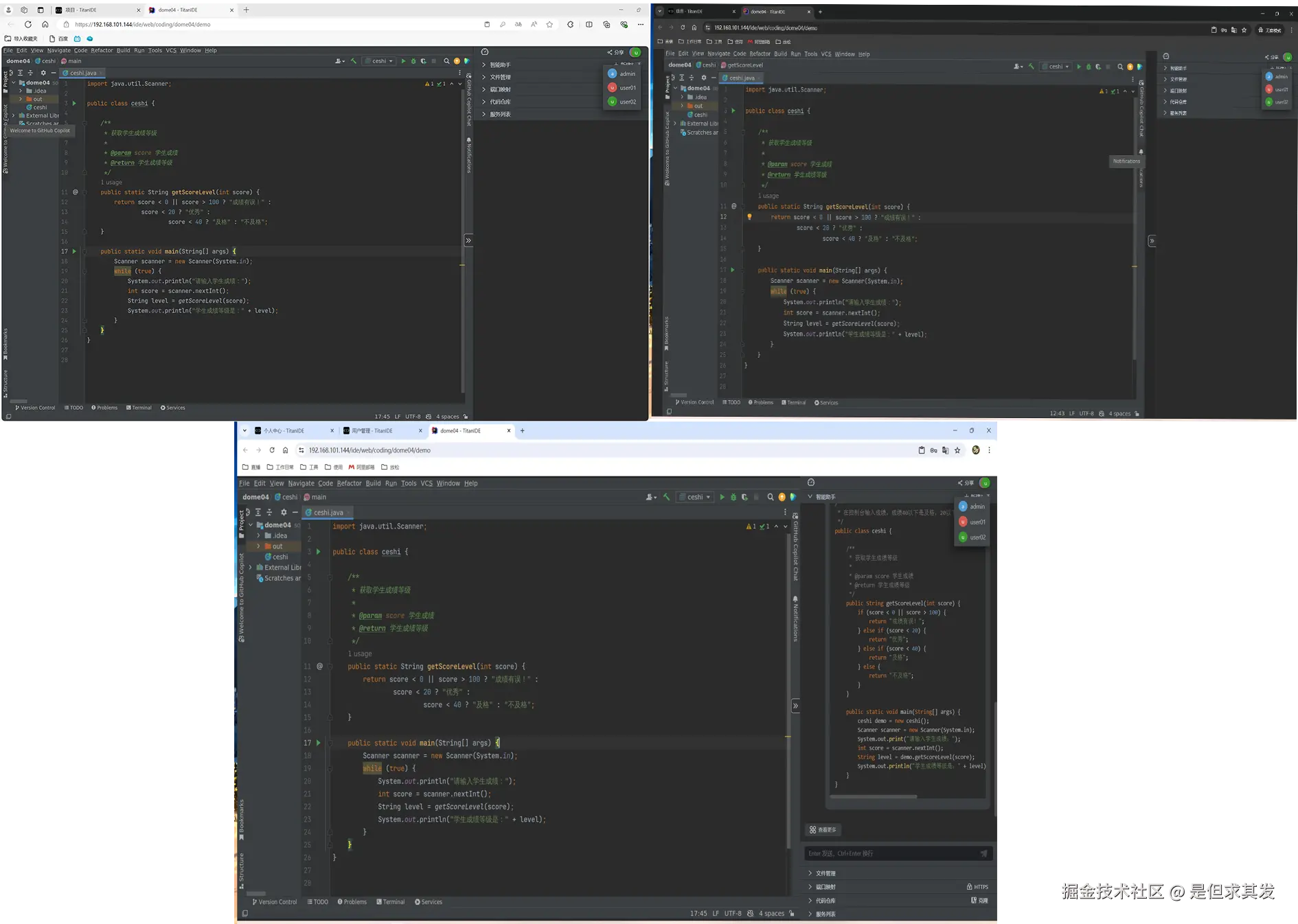Image resolution: width=1298 pixels, height=924 pixels.
Task: Click Search magnifier in the top-left window toolbar
Action: 446,61
